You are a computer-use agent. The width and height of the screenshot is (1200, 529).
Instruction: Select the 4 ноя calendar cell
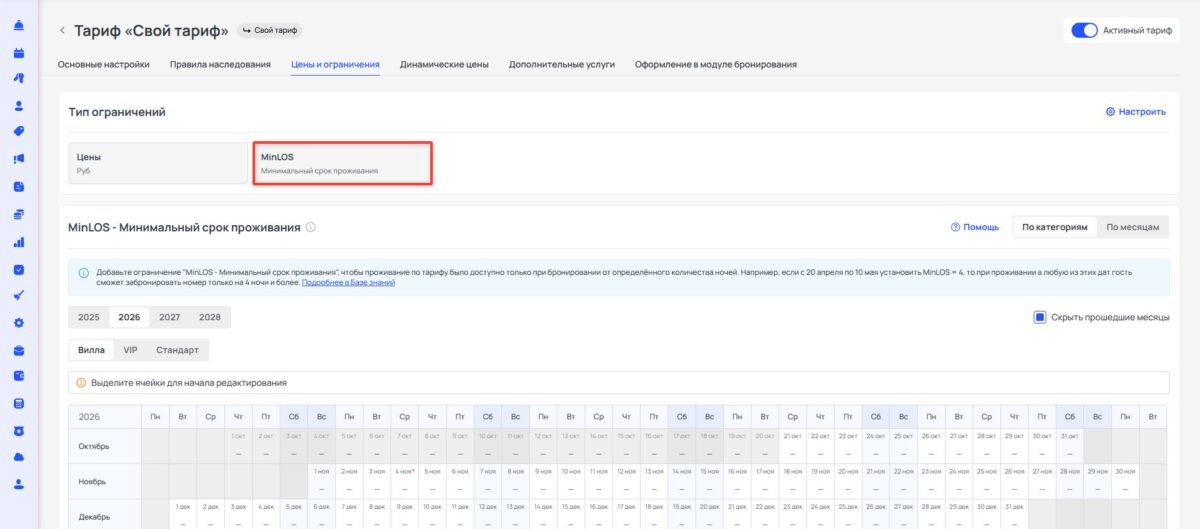(405, 481)
